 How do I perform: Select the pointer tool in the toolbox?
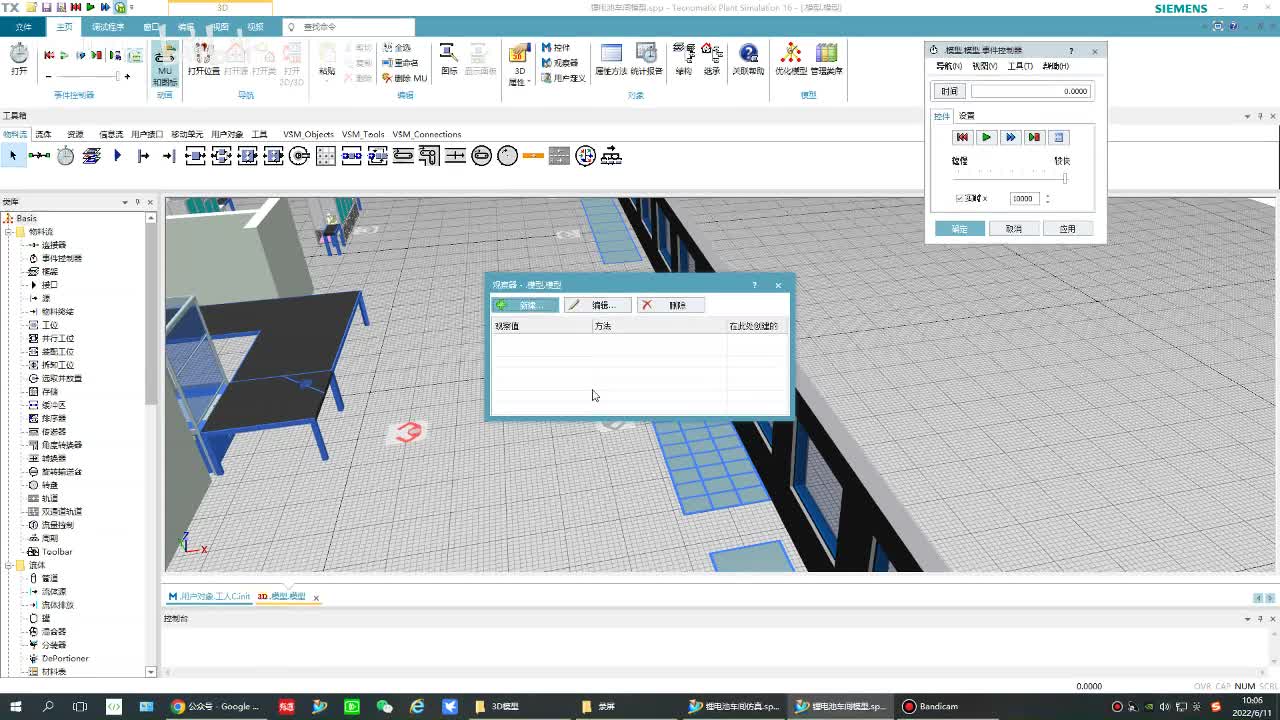tap(13, 155)
